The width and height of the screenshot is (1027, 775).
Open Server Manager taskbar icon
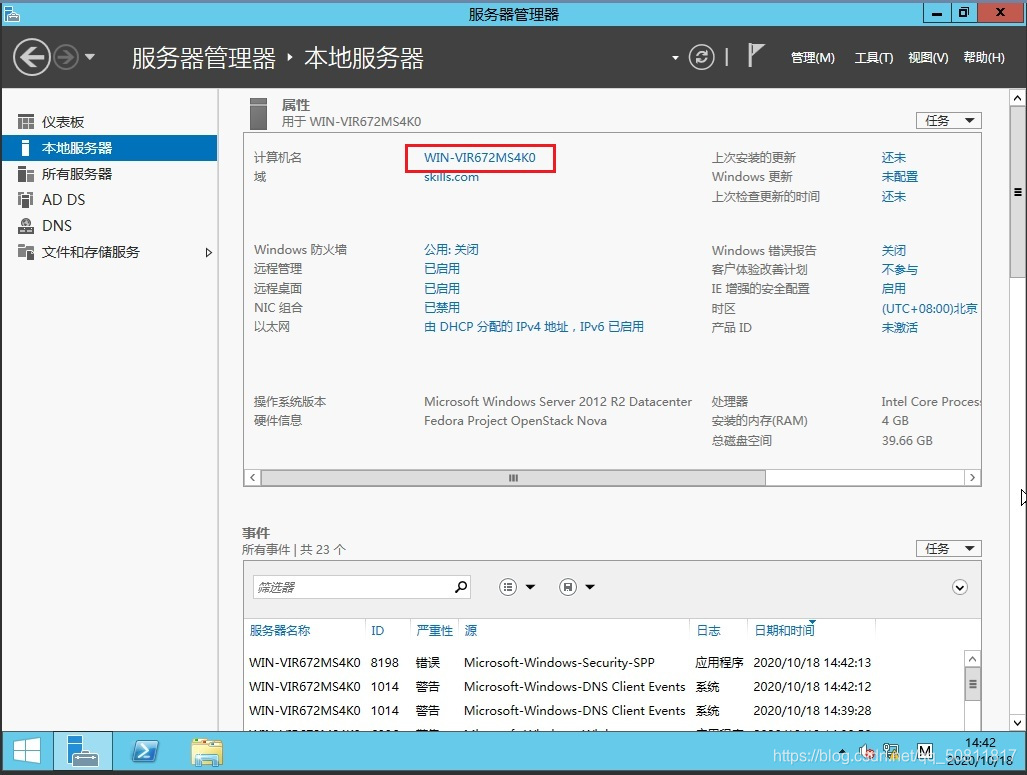tap(83, 751)
